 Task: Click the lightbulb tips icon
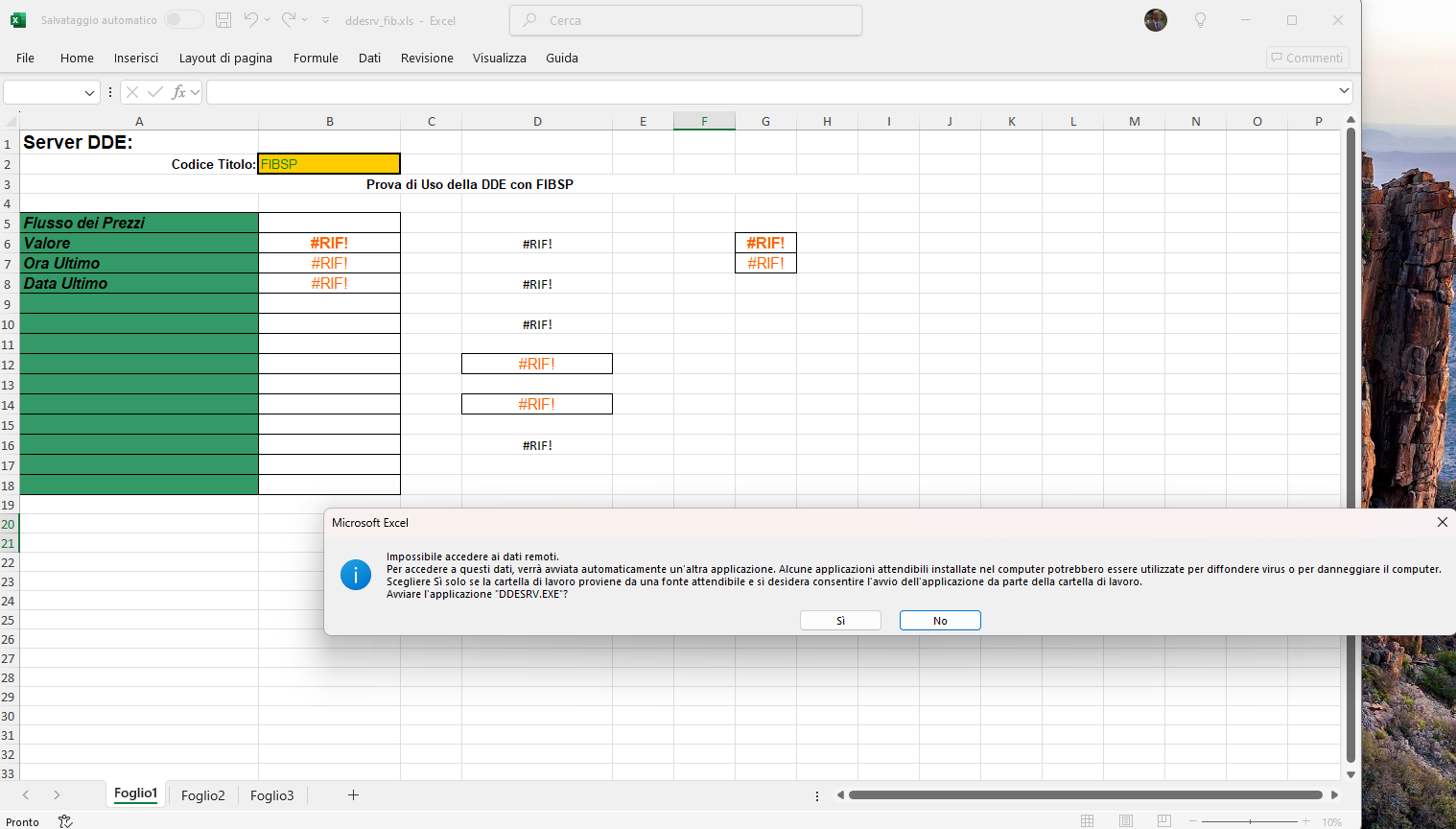[x=1200, y=20]
